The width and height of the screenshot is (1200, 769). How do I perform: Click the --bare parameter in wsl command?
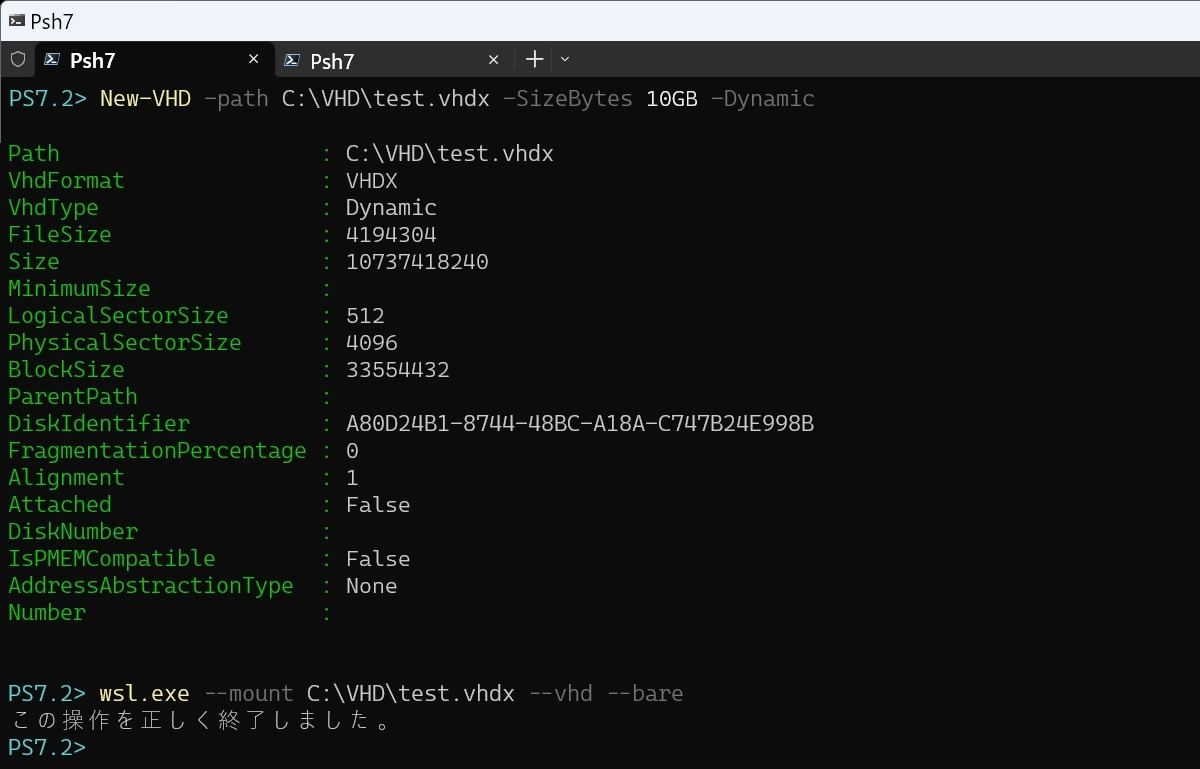click(645, 693)
